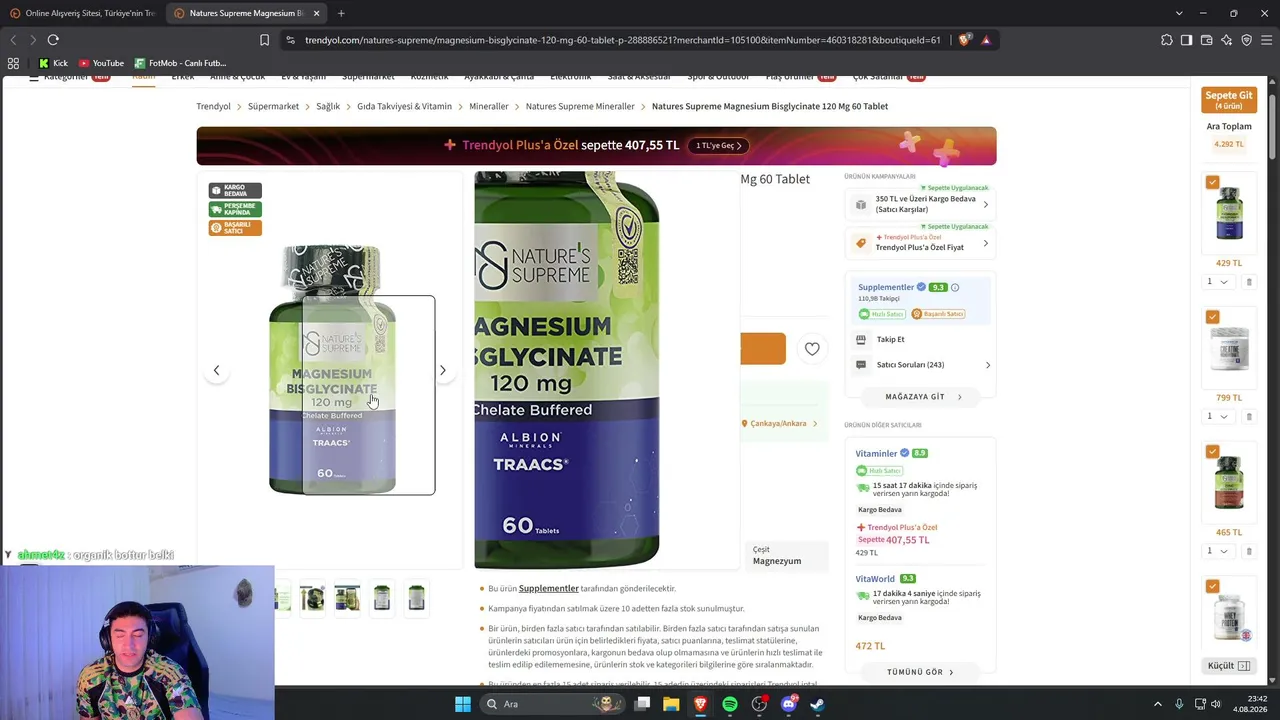Delete the 465 TL item from cart
The width and height of the screenshot is (1280, 720).
point(1249,551)
